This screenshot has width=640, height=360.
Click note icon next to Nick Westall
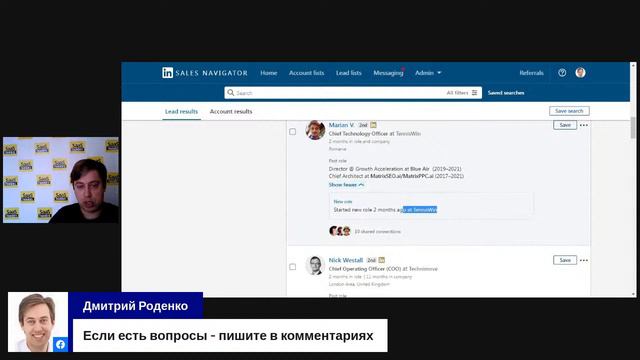point(382,260)
